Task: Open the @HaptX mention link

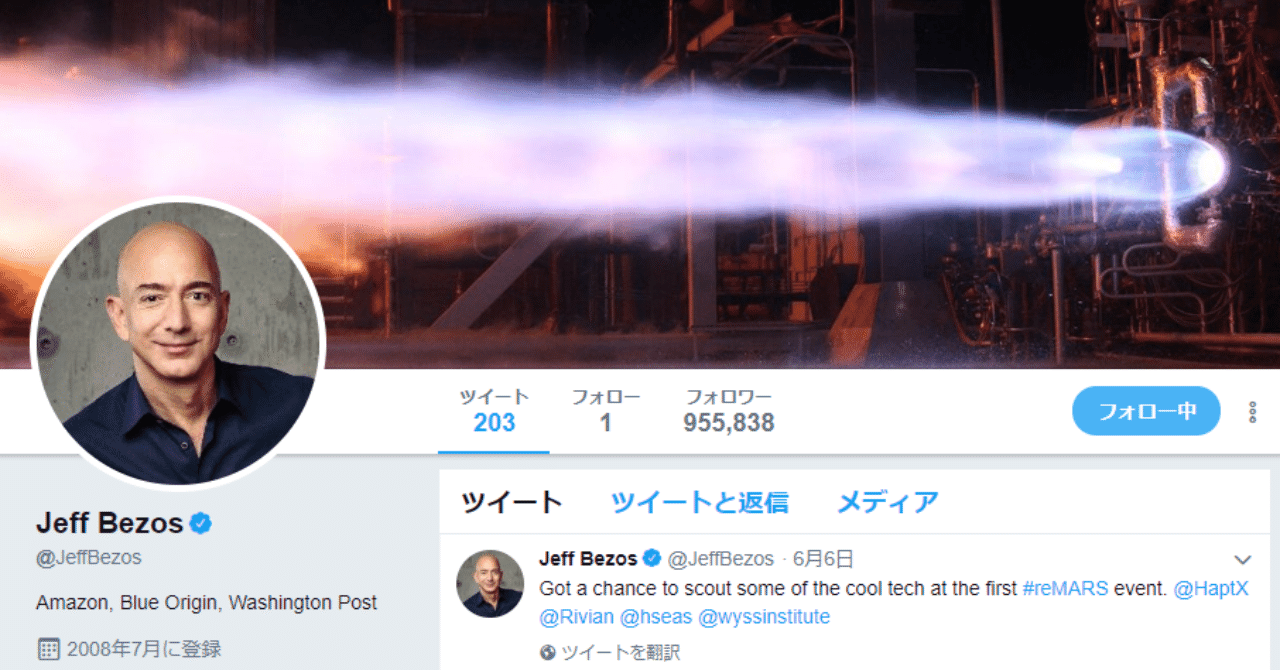Action: 1211,588
